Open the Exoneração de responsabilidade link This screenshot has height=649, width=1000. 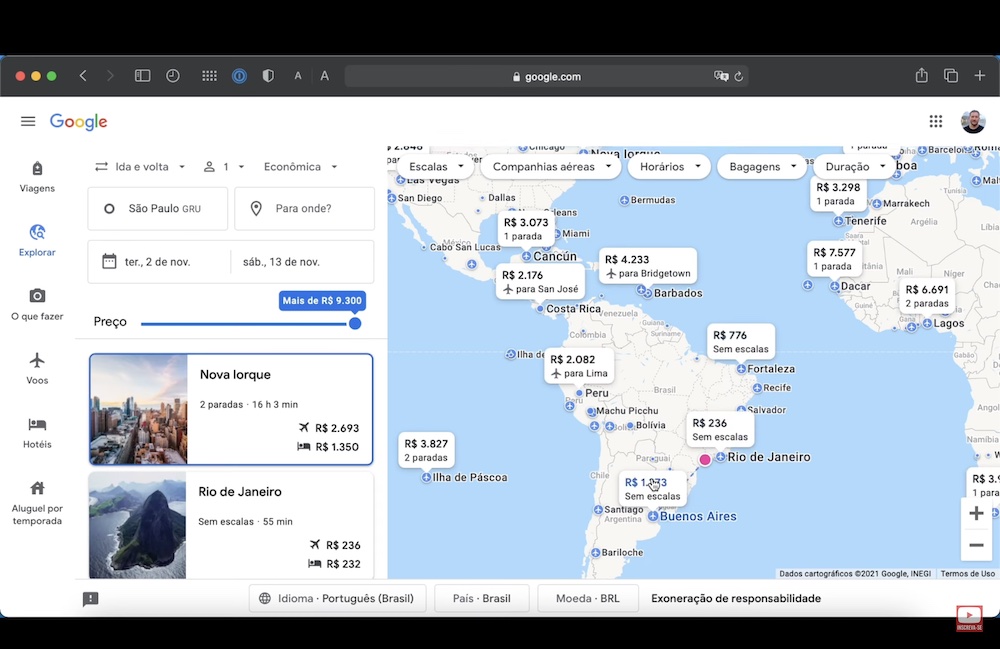point(736,599)
